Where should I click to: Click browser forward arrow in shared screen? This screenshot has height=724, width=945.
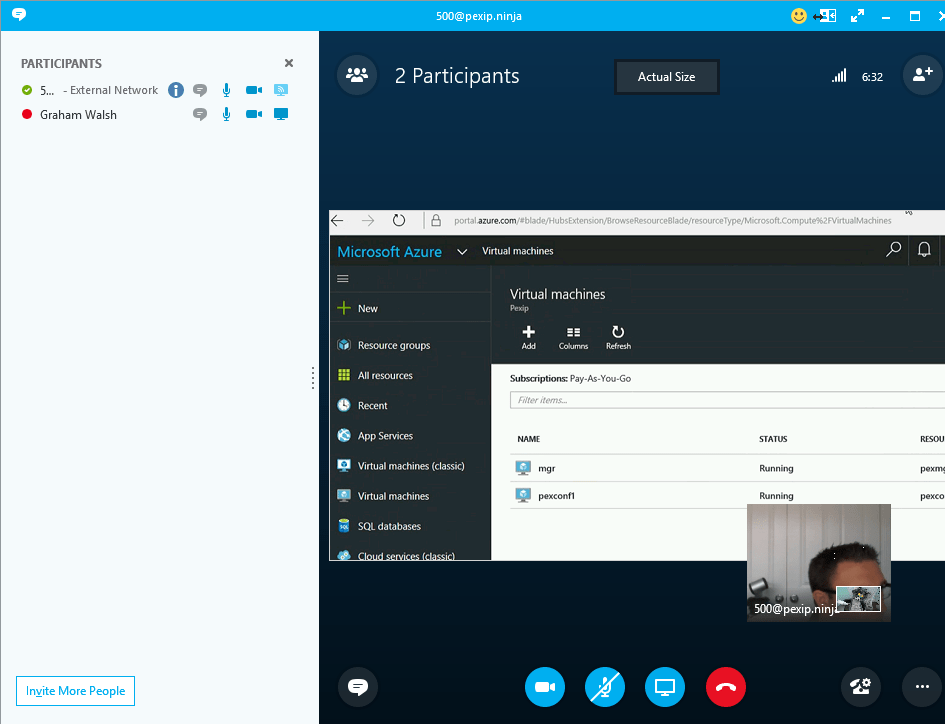click(x=368, y=221)
